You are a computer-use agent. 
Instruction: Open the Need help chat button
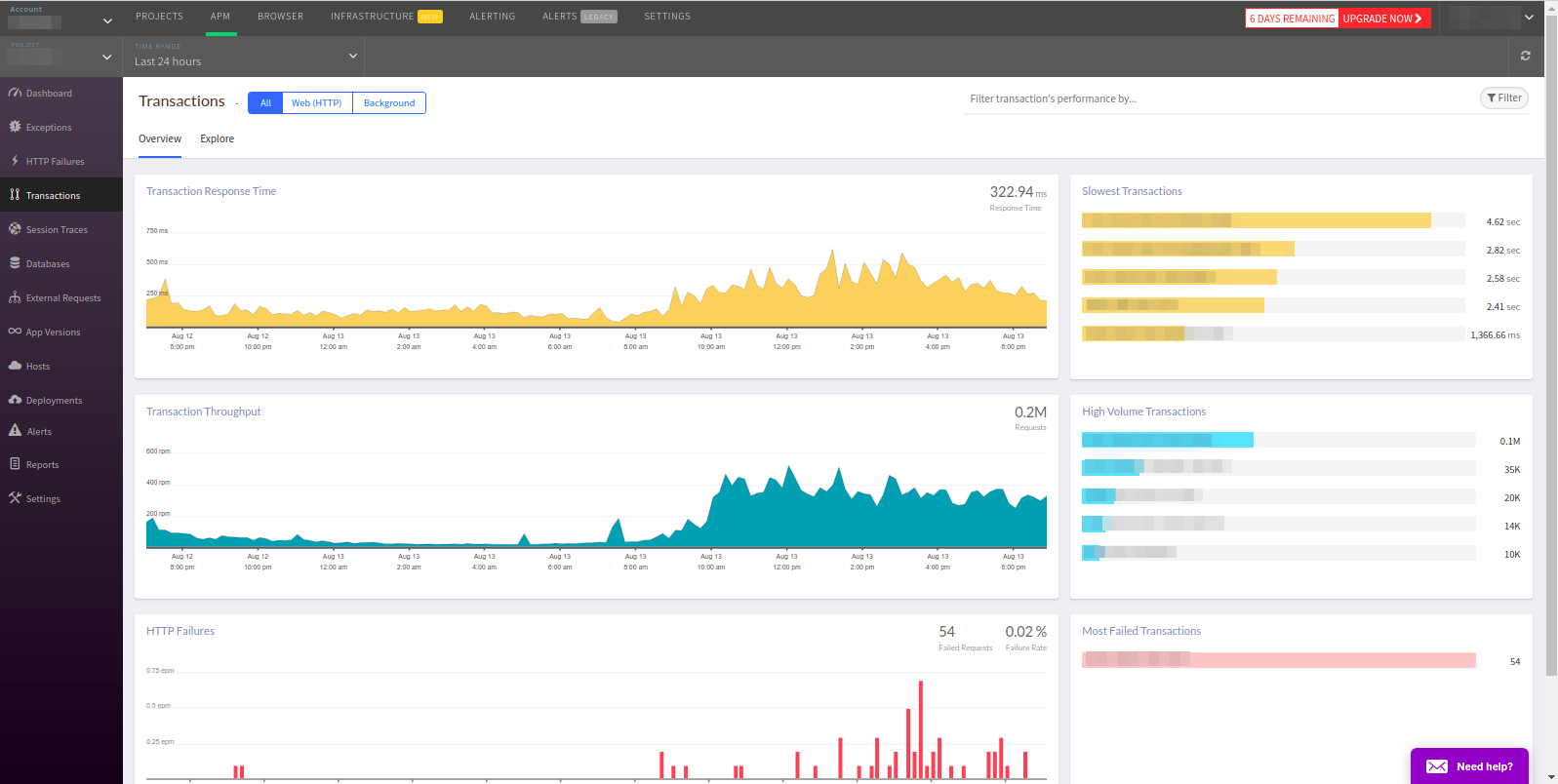tap(1469, 766)
